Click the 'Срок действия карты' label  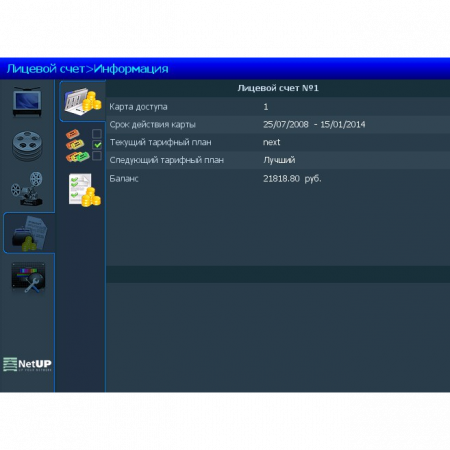153,125
